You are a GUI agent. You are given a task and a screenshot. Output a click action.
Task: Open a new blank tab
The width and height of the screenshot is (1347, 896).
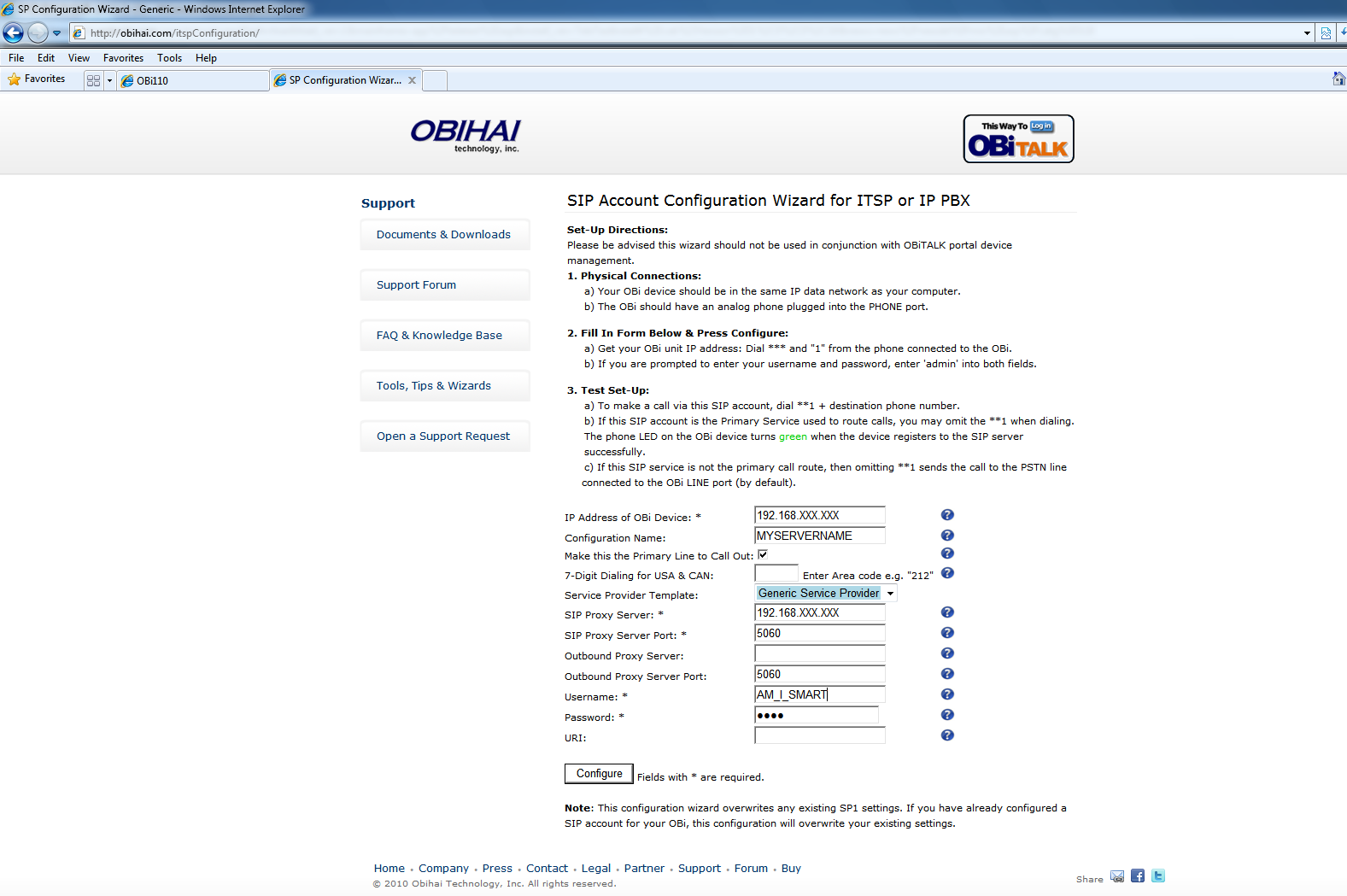click(435, 80)
